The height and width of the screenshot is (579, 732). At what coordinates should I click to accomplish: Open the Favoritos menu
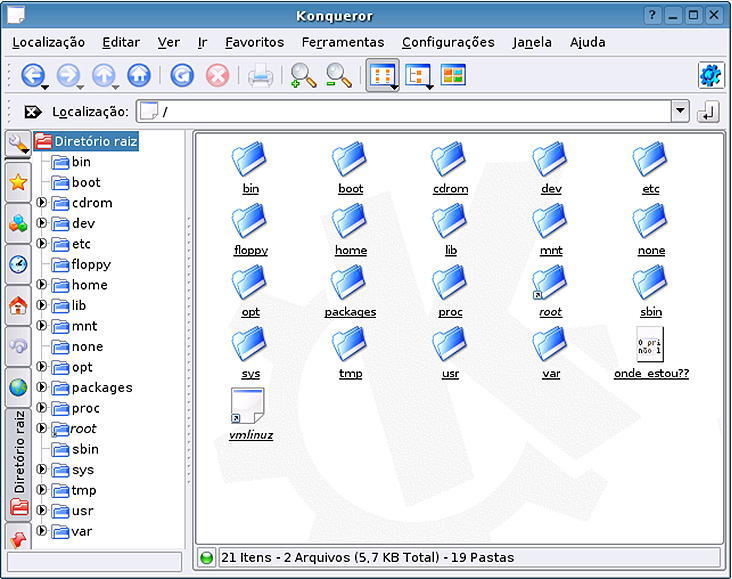(254, 42)
